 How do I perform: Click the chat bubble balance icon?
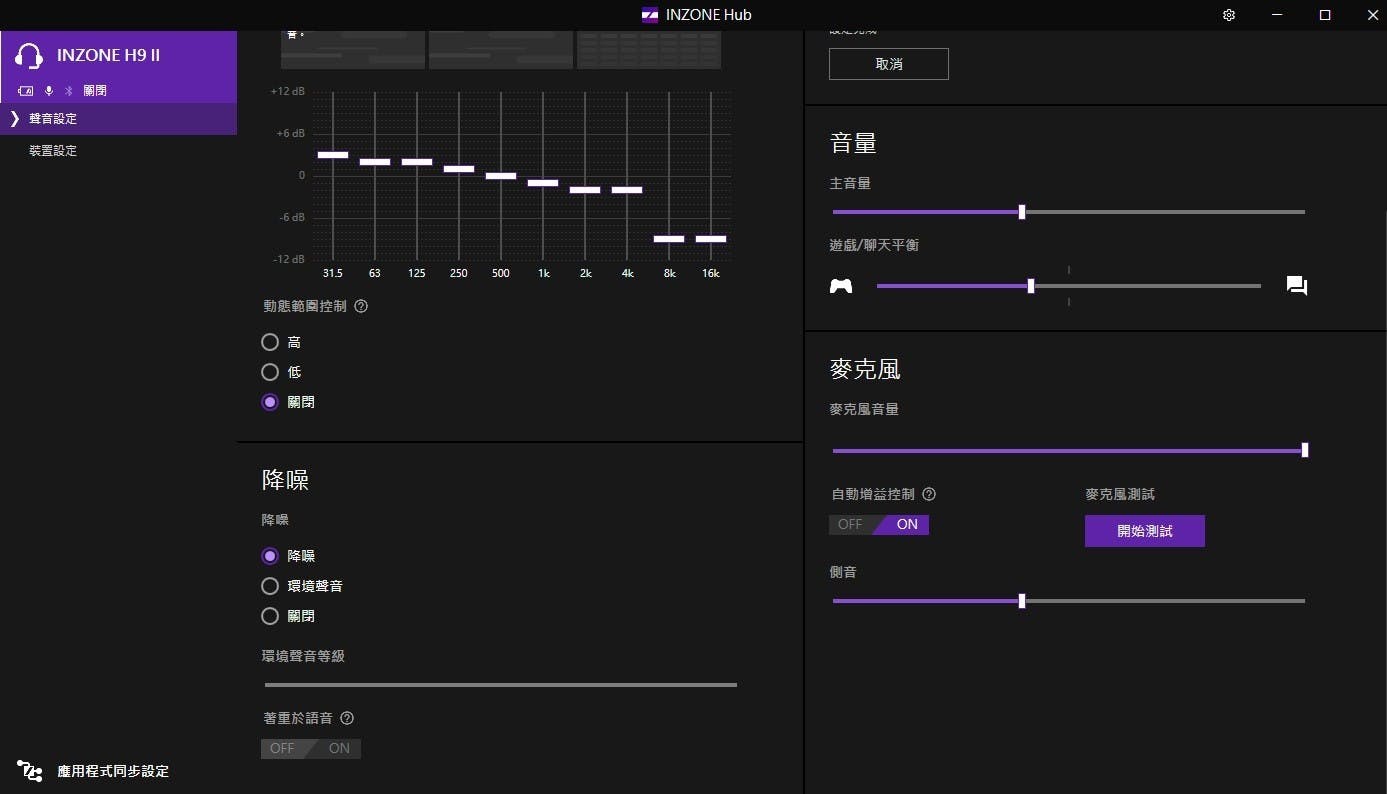[x=1297, y=287]
